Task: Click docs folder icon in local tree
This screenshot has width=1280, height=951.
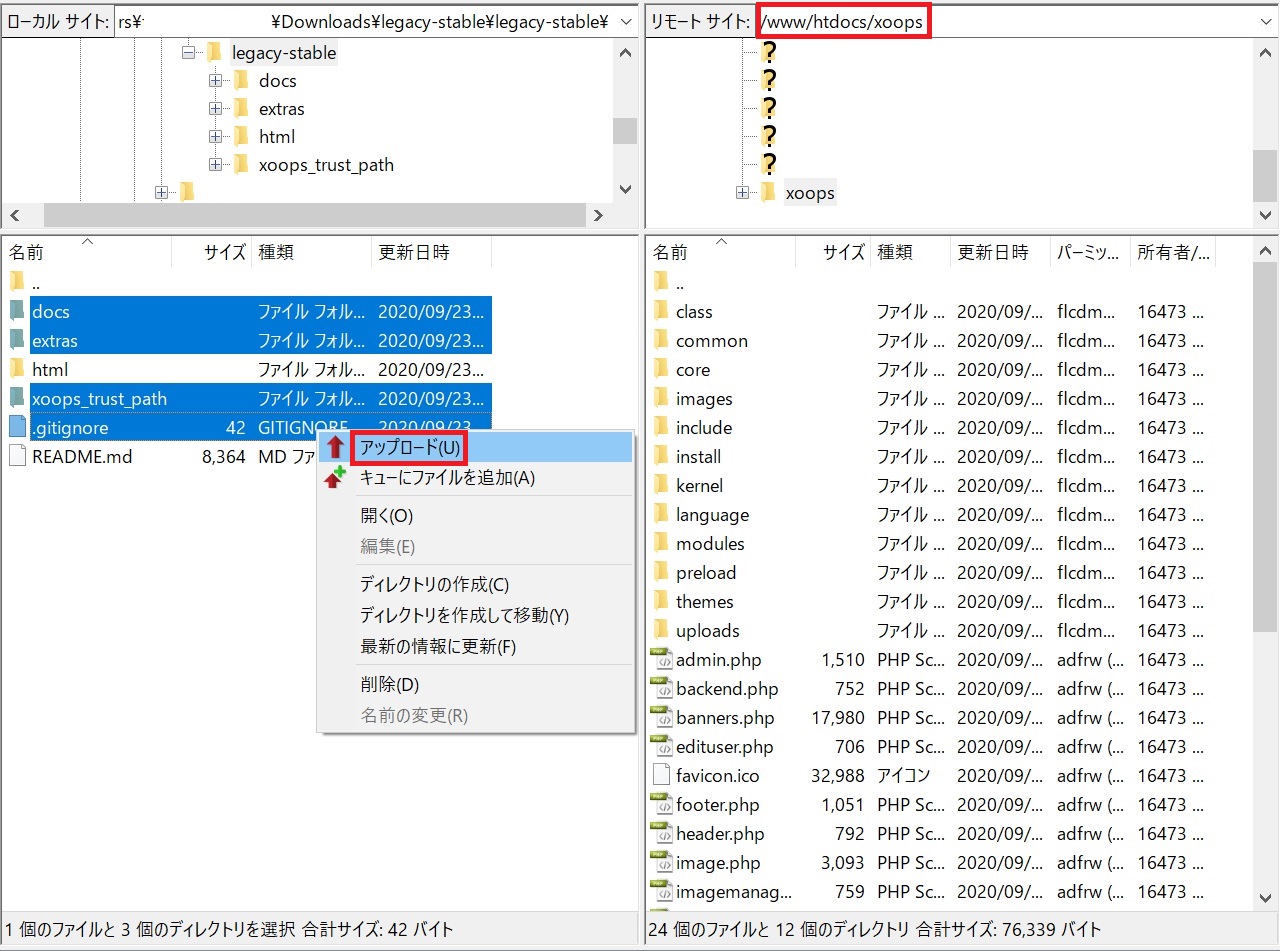Action: 240,81
